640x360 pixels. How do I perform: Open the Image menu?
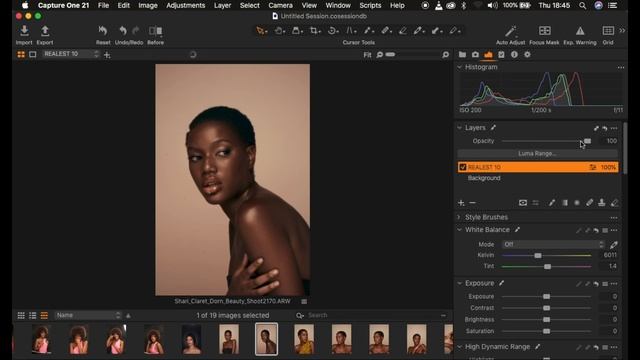148,5
